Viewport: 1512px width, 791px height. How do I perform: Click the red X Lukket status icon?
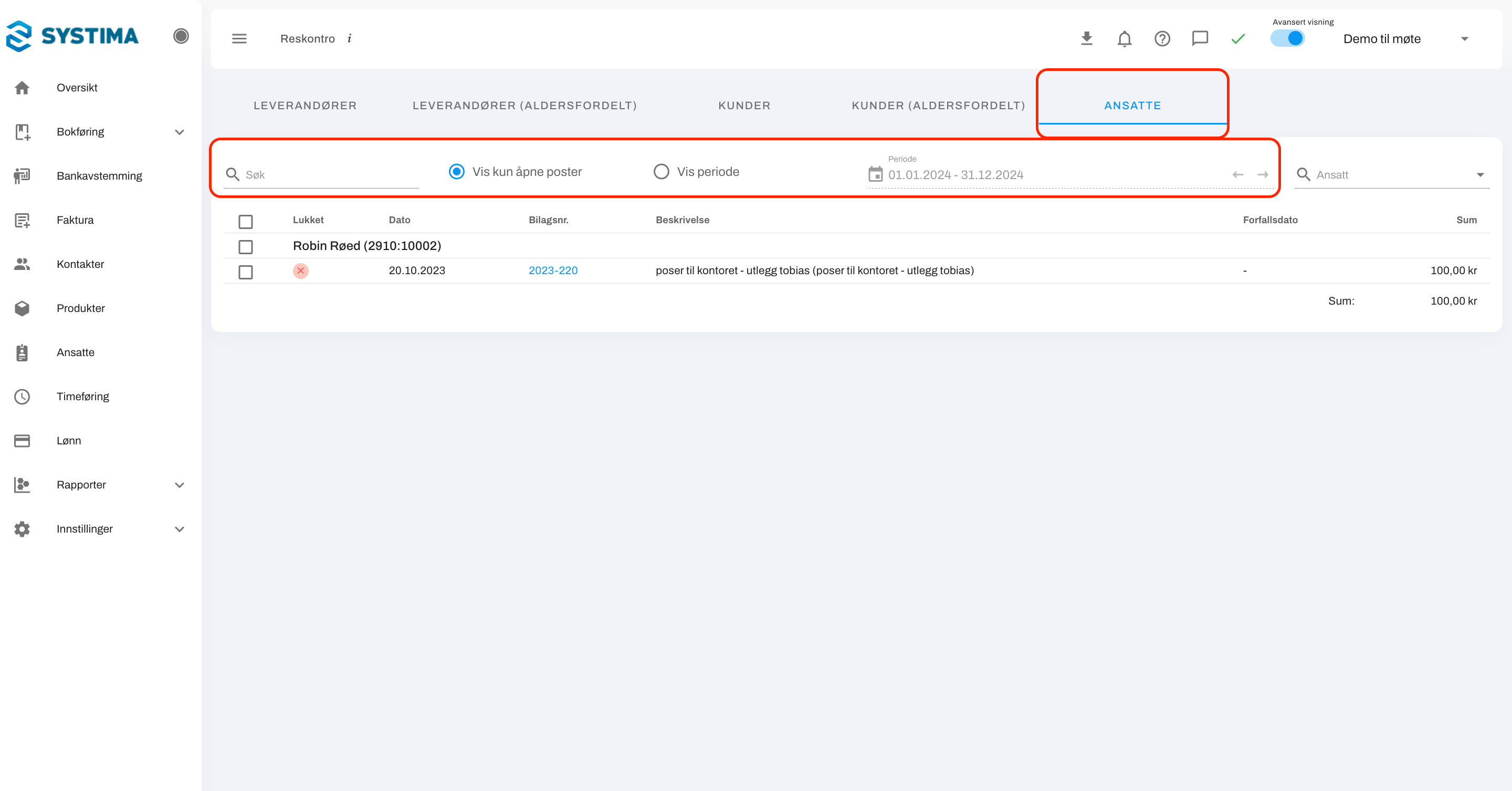(x=300, y=270)
